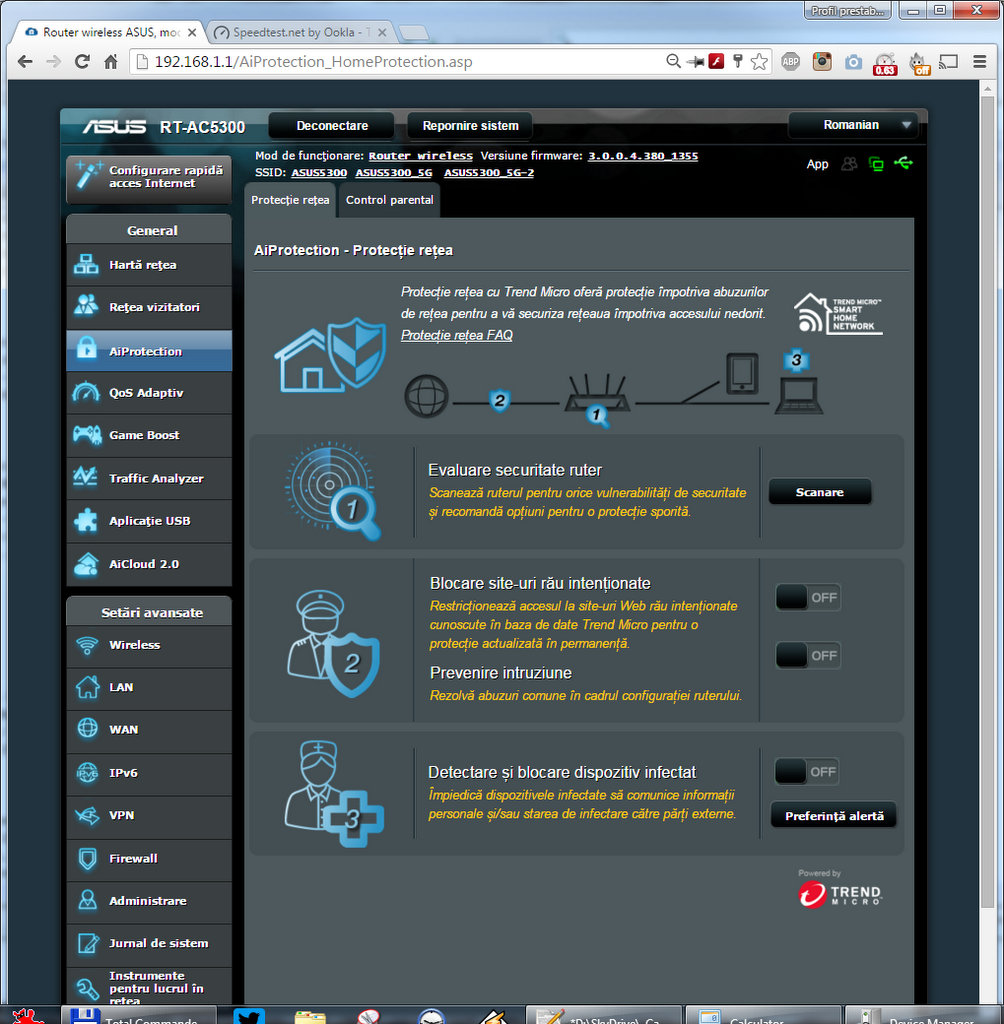1004x1024 pixels.
Task: Click the Preferință alertă button
Action: pyautogui.click(x=834, y=816)
